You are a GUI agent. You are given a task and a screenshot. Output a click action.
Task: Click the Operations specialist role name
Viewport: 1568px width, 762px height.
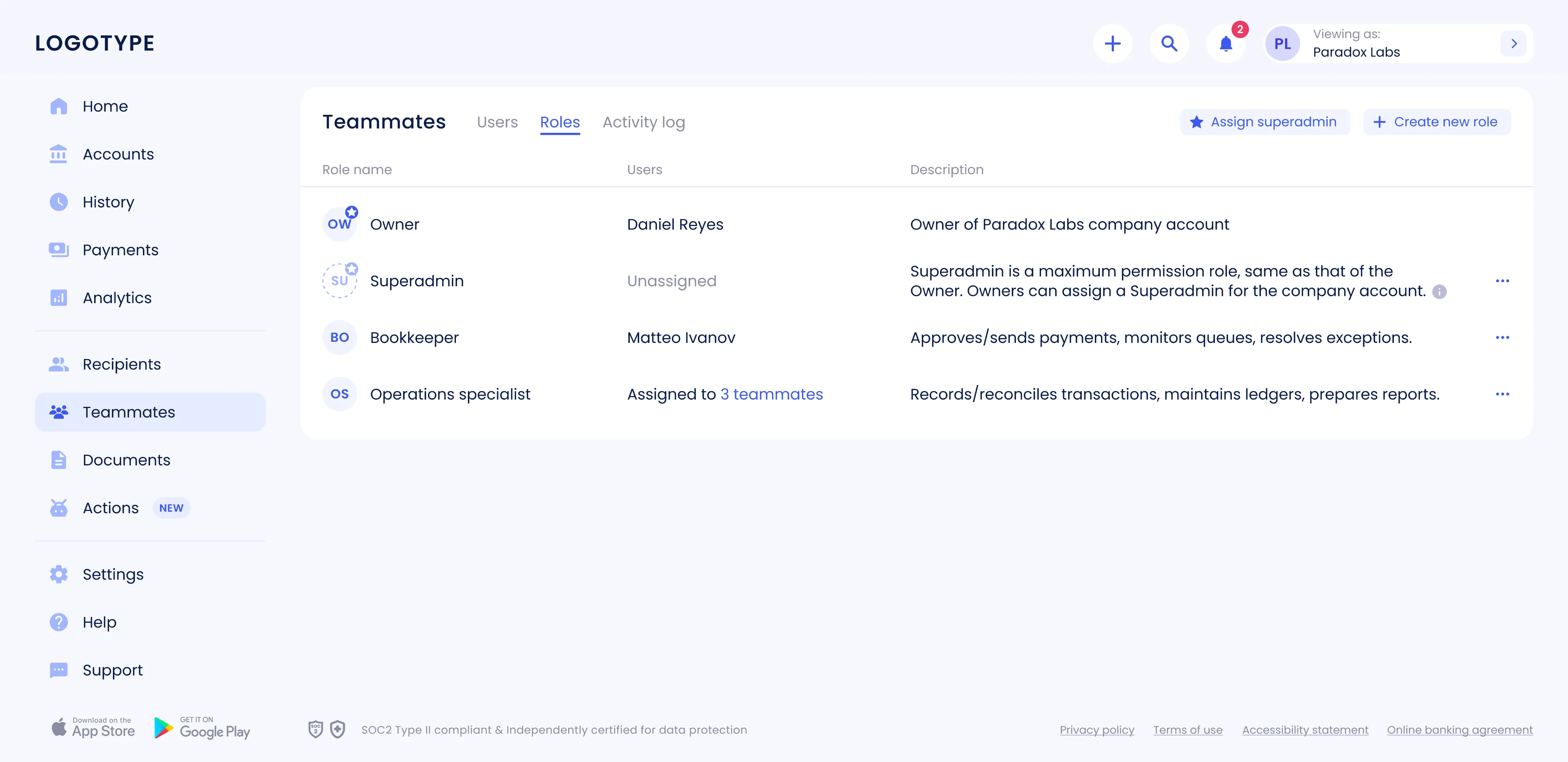(x=450, y=394)
